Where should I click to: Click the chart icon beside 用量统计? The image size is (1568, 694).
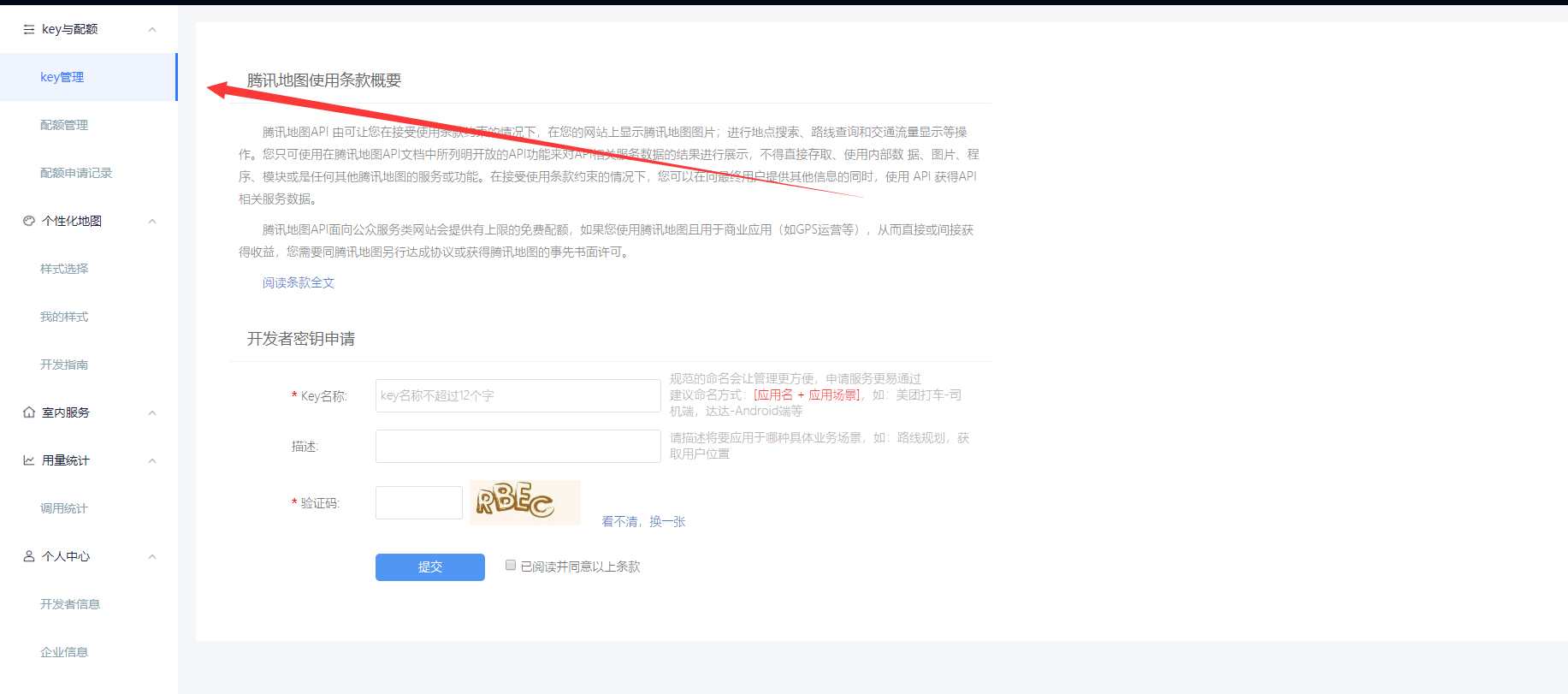point(29,460)
